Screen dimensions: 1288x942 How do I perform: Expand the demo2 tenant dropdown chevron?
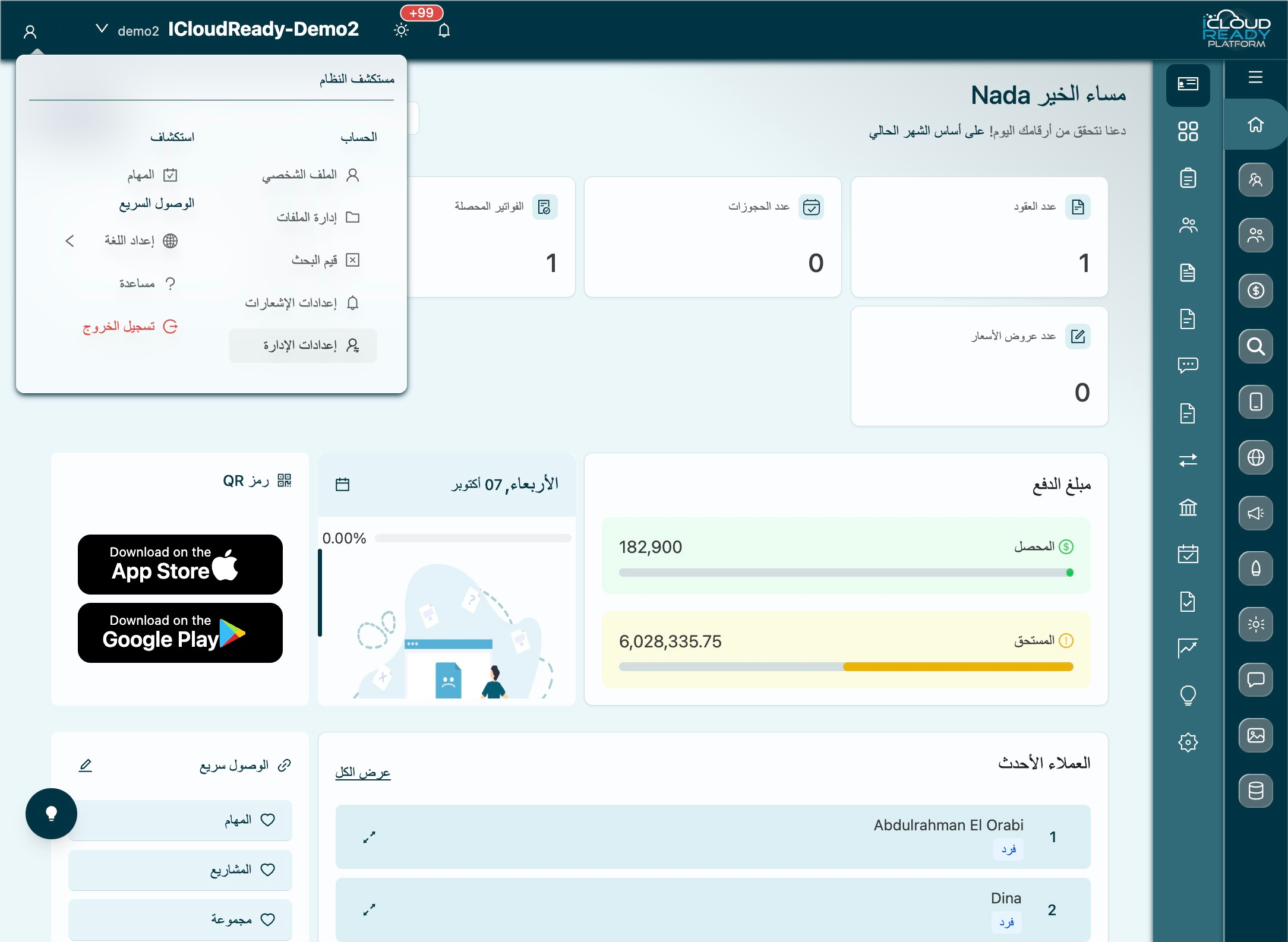click(102, 28)
